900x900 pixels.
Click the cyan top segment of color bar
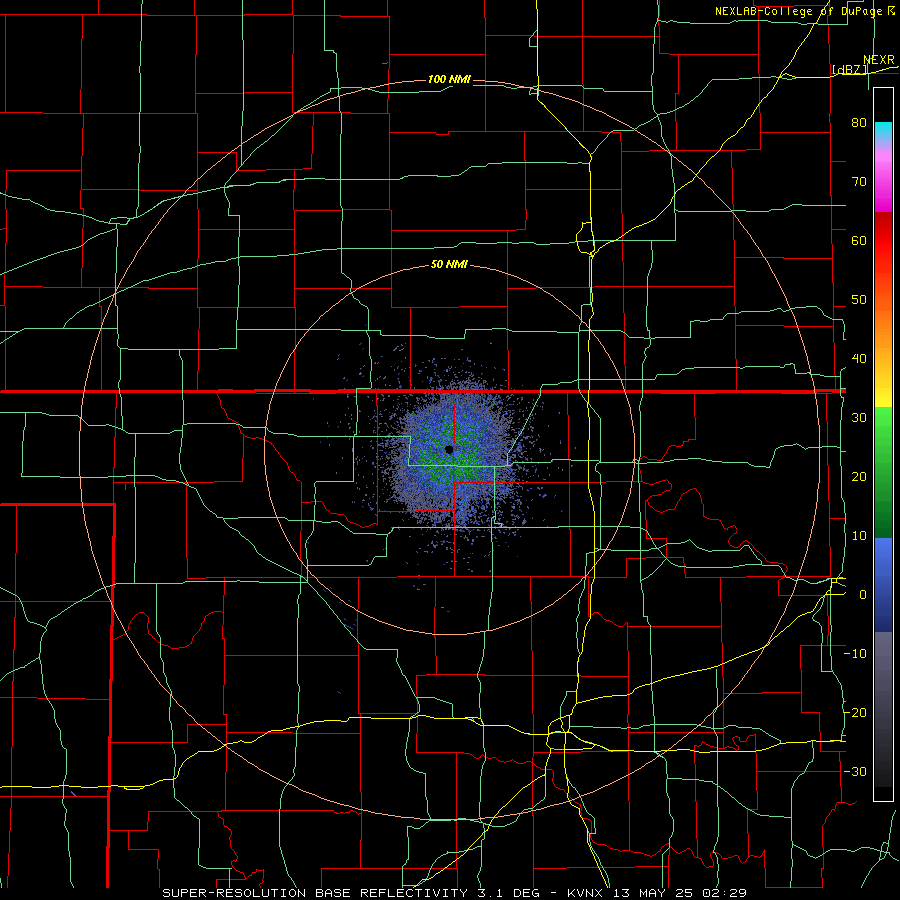pyautogui.click(x=883, y=131)
